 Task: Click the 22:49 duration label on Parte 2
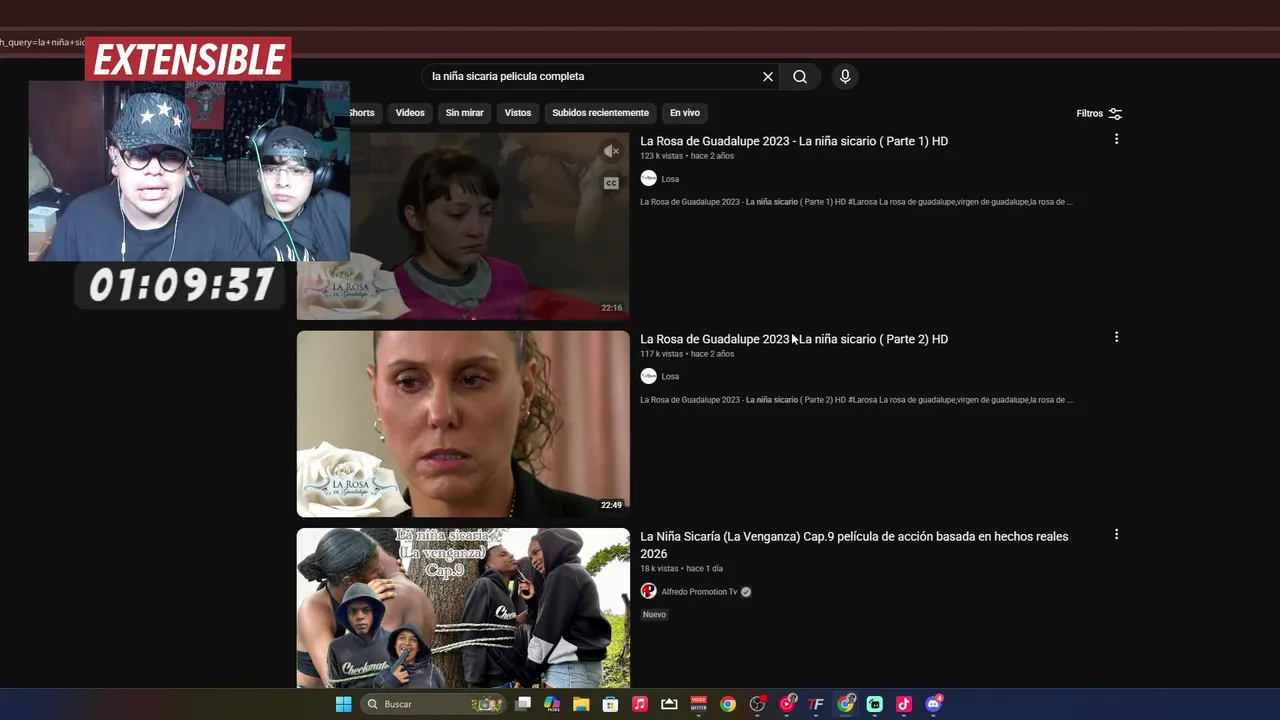coord(611,506)
